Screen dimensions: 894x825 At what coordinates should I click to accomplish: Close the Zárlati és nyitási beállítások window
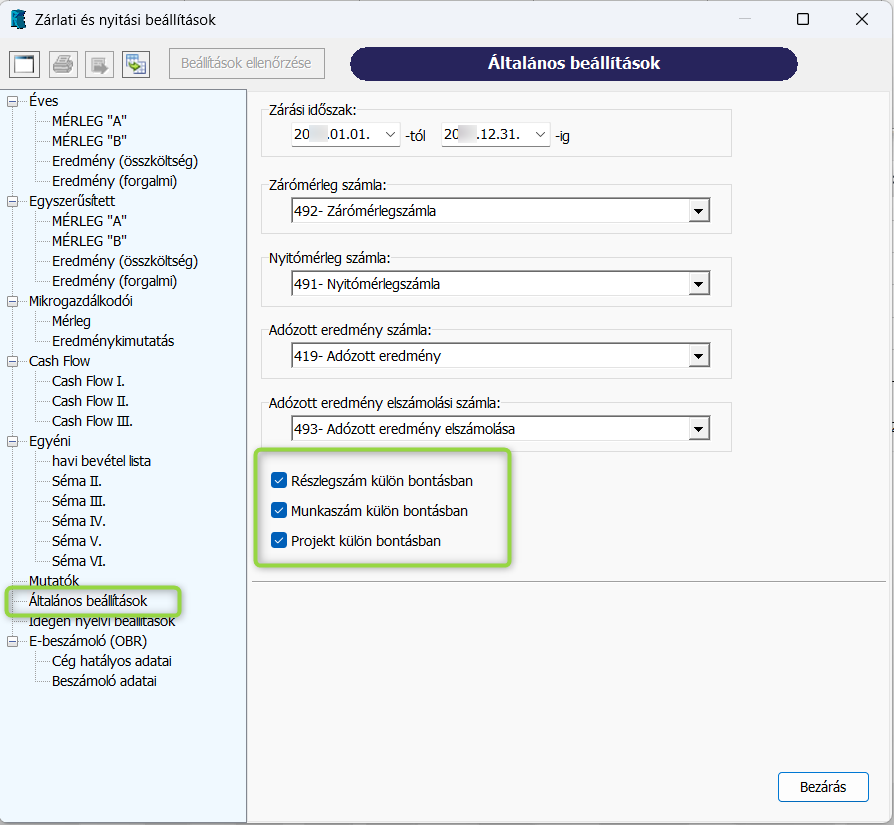(862, 19)
